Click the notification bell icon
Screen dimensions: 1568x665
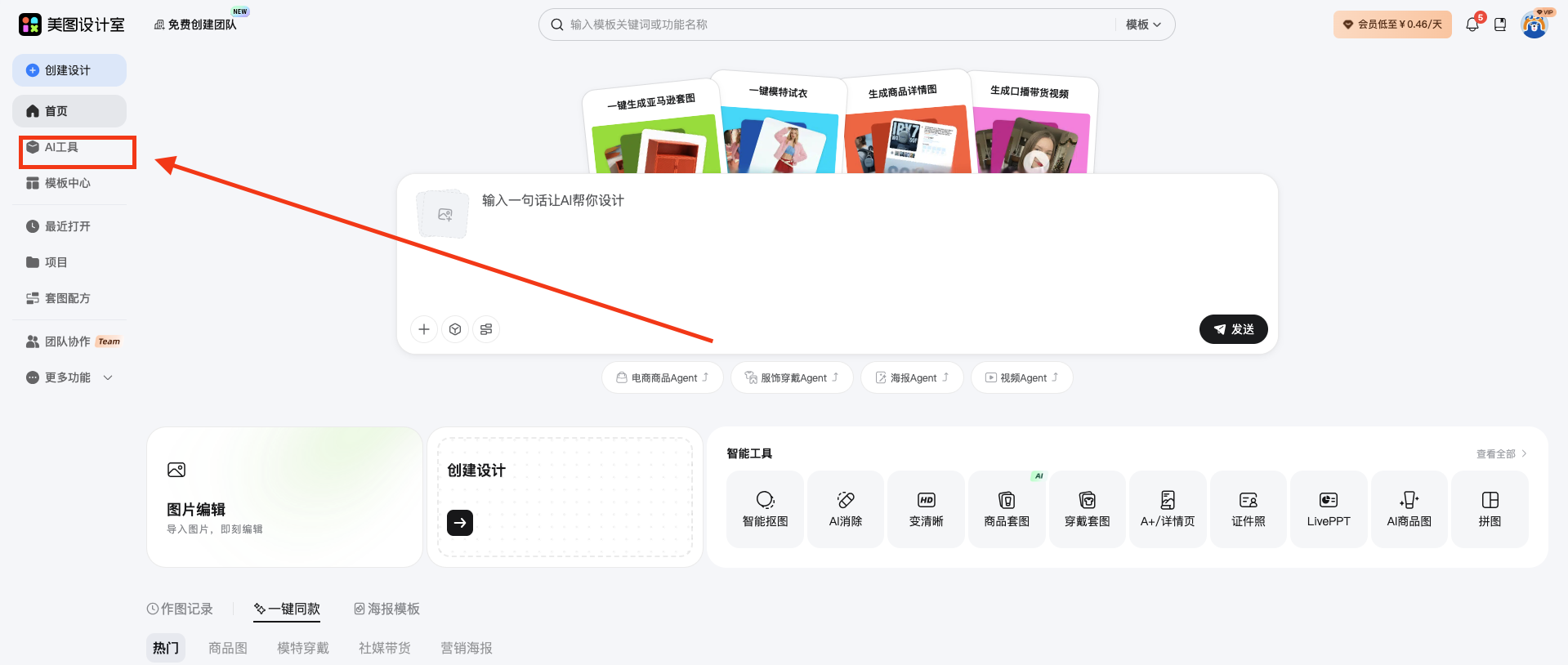point(1472,25)
